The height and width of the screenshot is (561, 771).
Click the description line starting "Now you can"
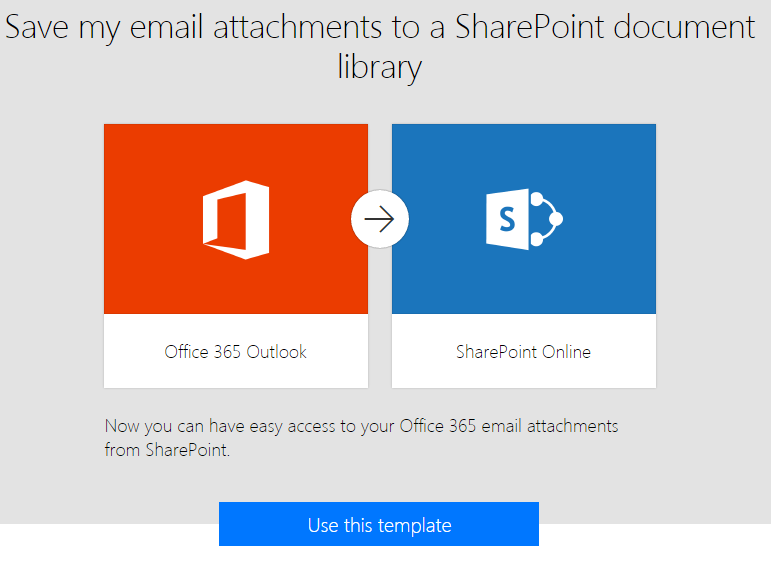pyautogui.click(x=361, y=426)
